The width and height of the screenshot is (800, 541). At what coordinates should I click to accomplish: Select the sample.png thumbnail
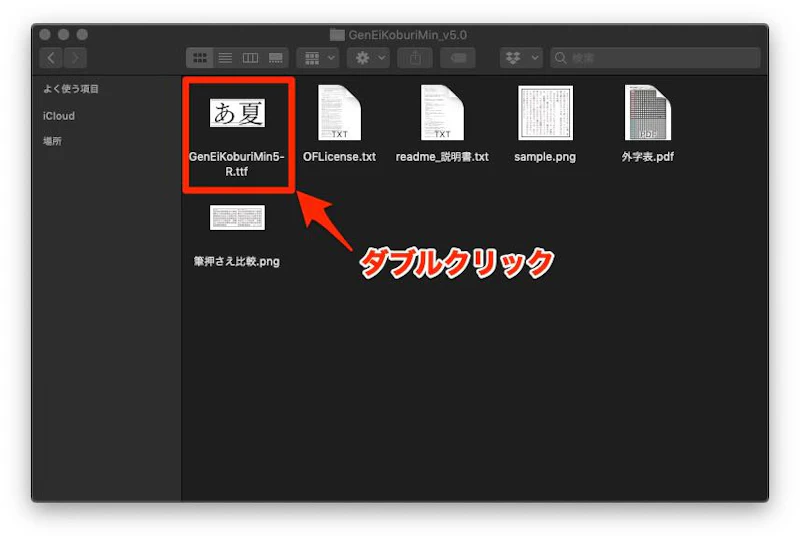545,113
